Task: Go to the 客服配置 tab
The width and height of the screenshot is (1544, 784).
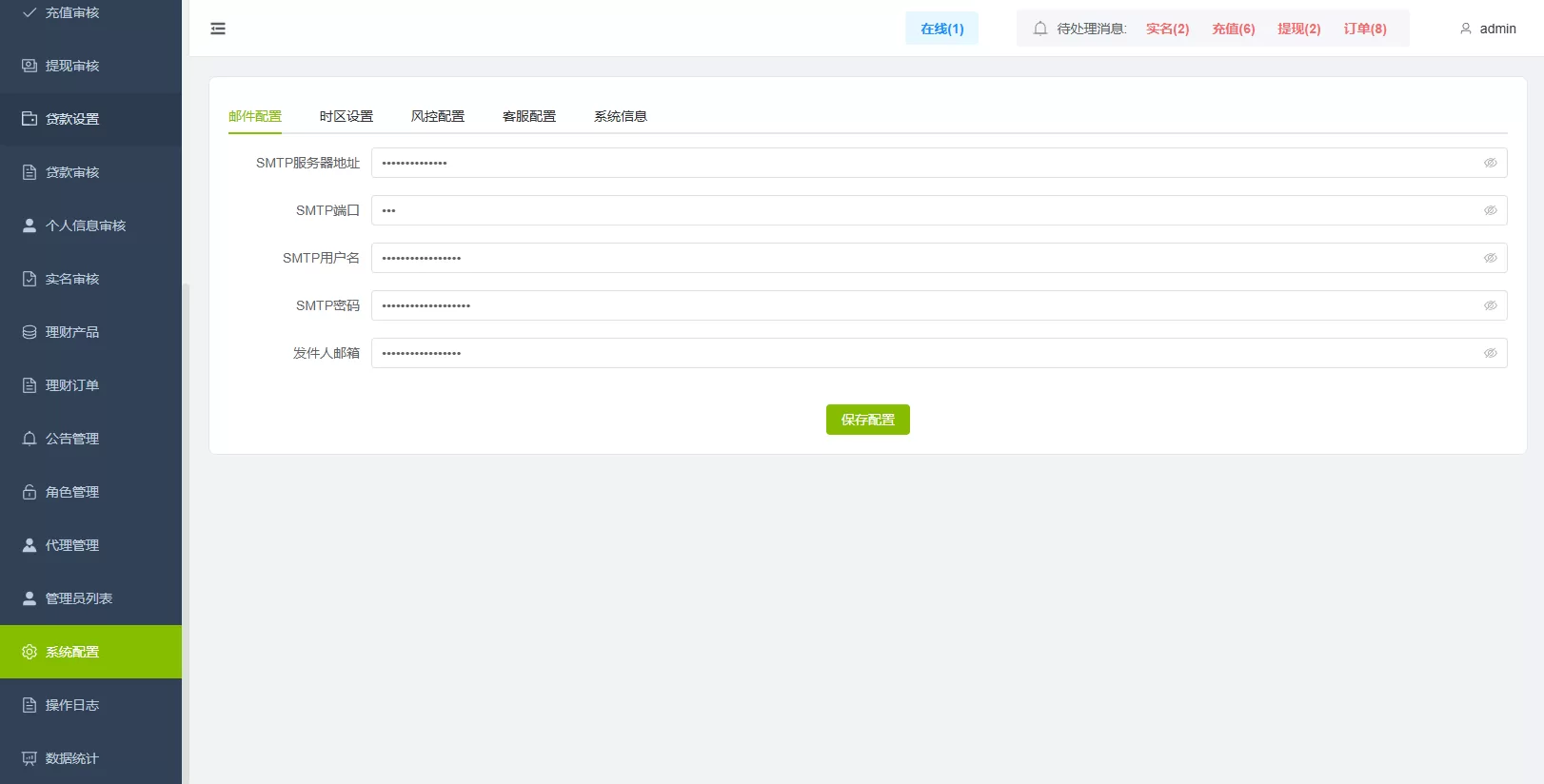Action: [x=529, y=116]
